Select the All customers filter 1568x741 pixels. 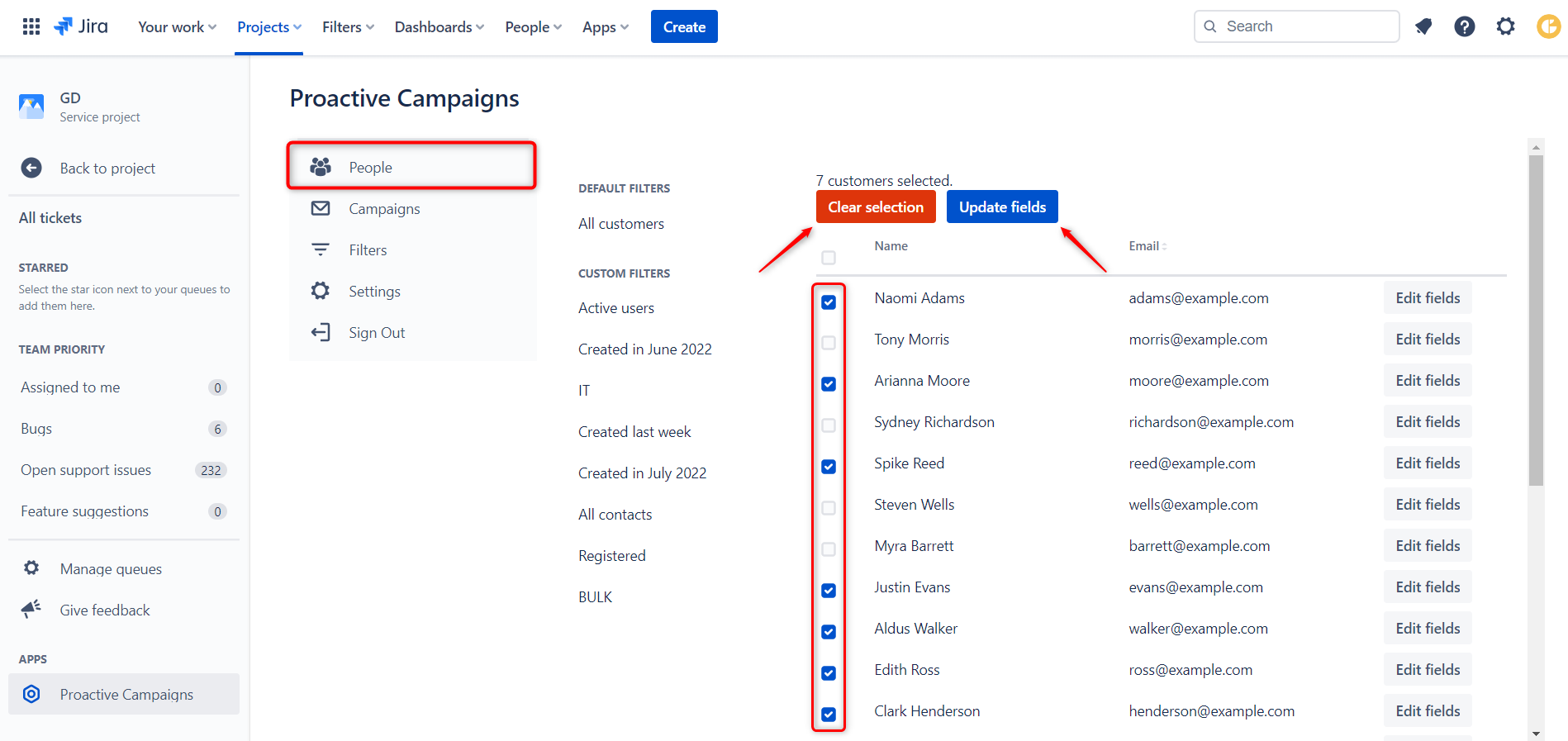621,223
